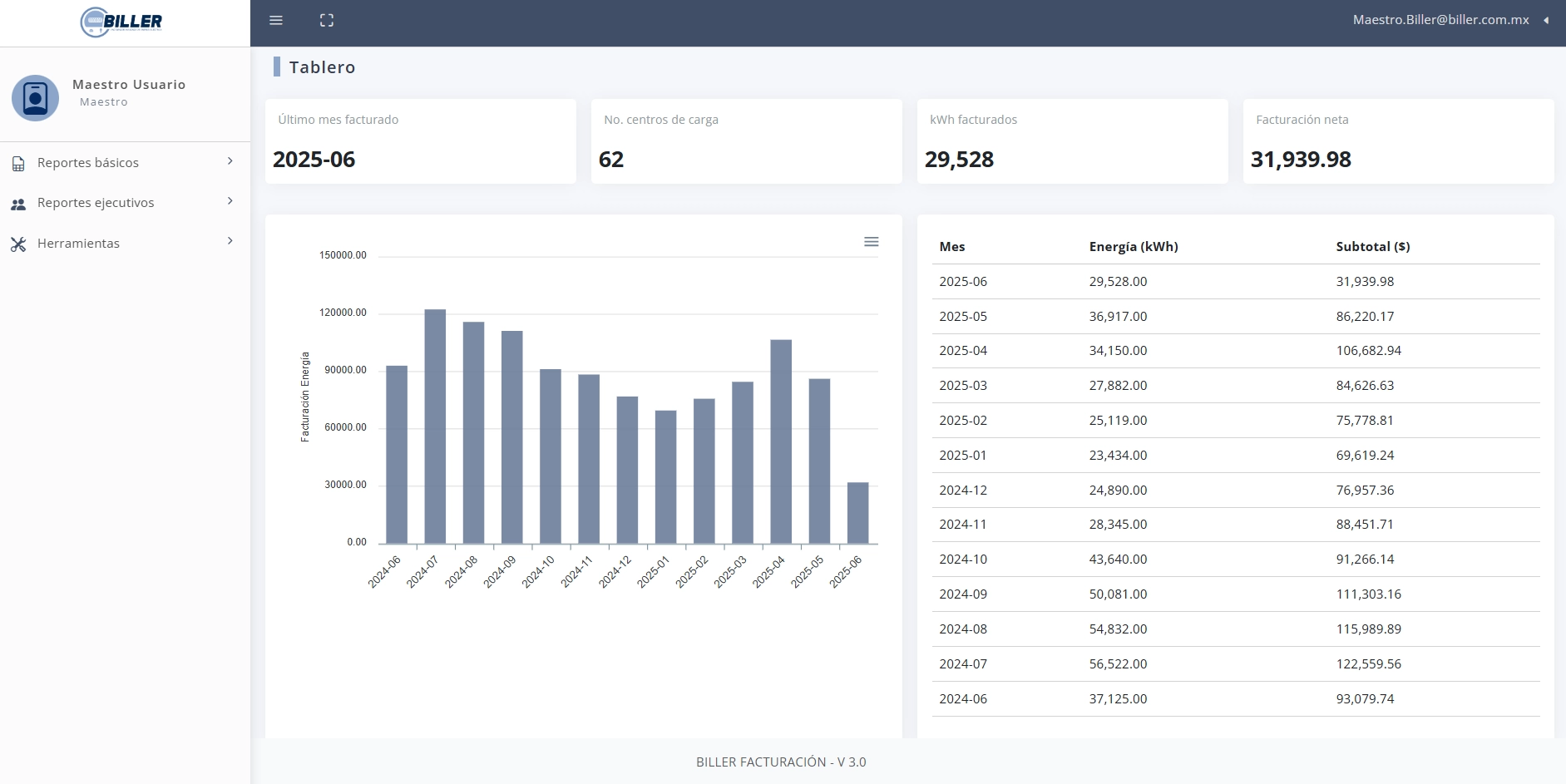
Task: Click the 2024-10 axis label
Action: [538, 572]
